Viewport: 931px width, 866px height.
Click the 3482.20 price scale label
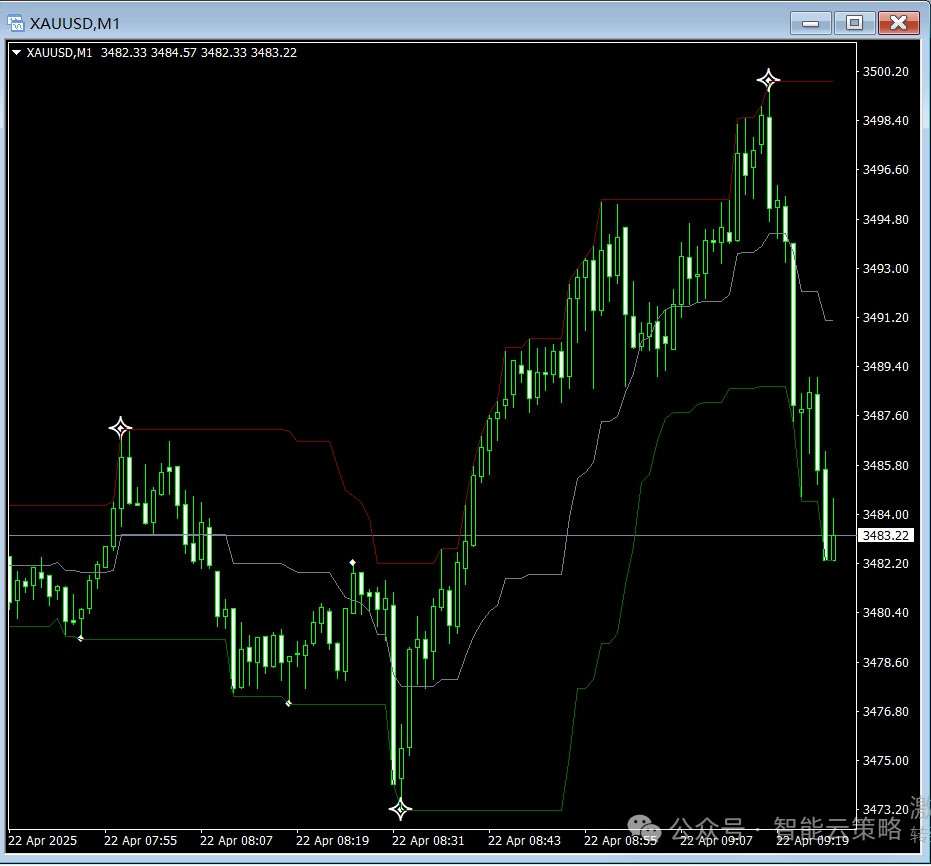coord(885,563)
